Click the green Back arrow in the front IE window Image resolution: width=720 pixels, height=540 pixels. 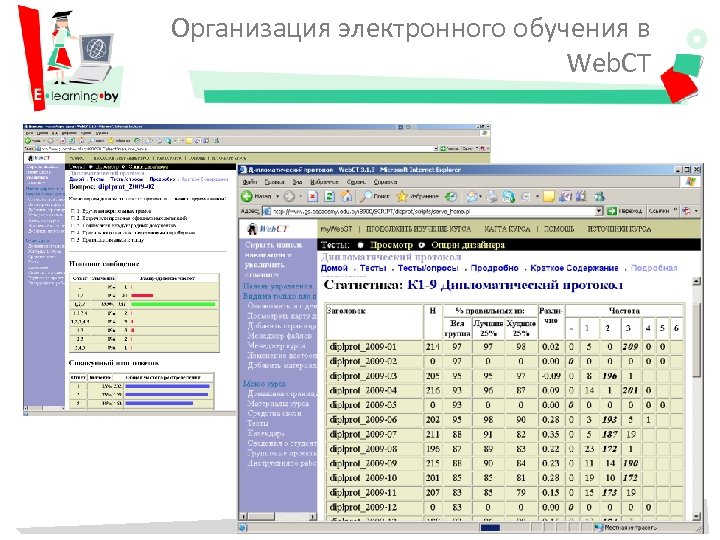click(x=247, y=197)
